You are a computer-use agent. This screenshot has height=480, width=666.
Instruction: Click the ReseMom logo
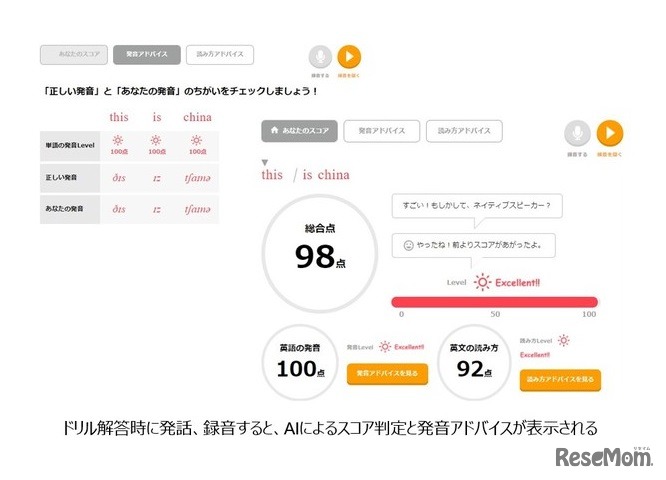click(x=604, y=457)
